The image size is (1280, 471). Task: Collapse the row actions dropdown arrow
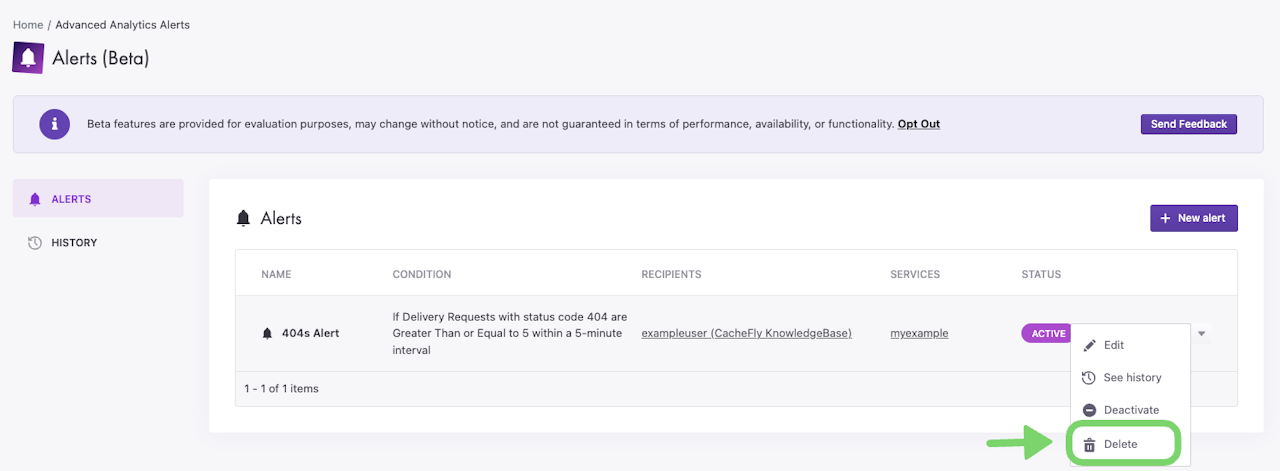(x=1202, y=333)
